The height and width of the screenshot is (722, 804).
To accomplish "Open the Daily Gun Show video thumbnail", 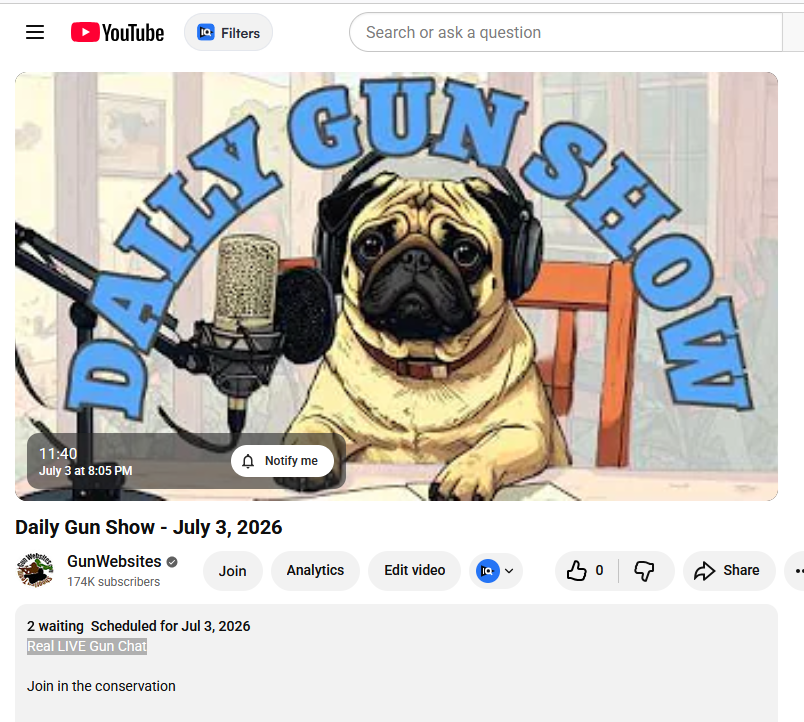I will click(396, 286).
